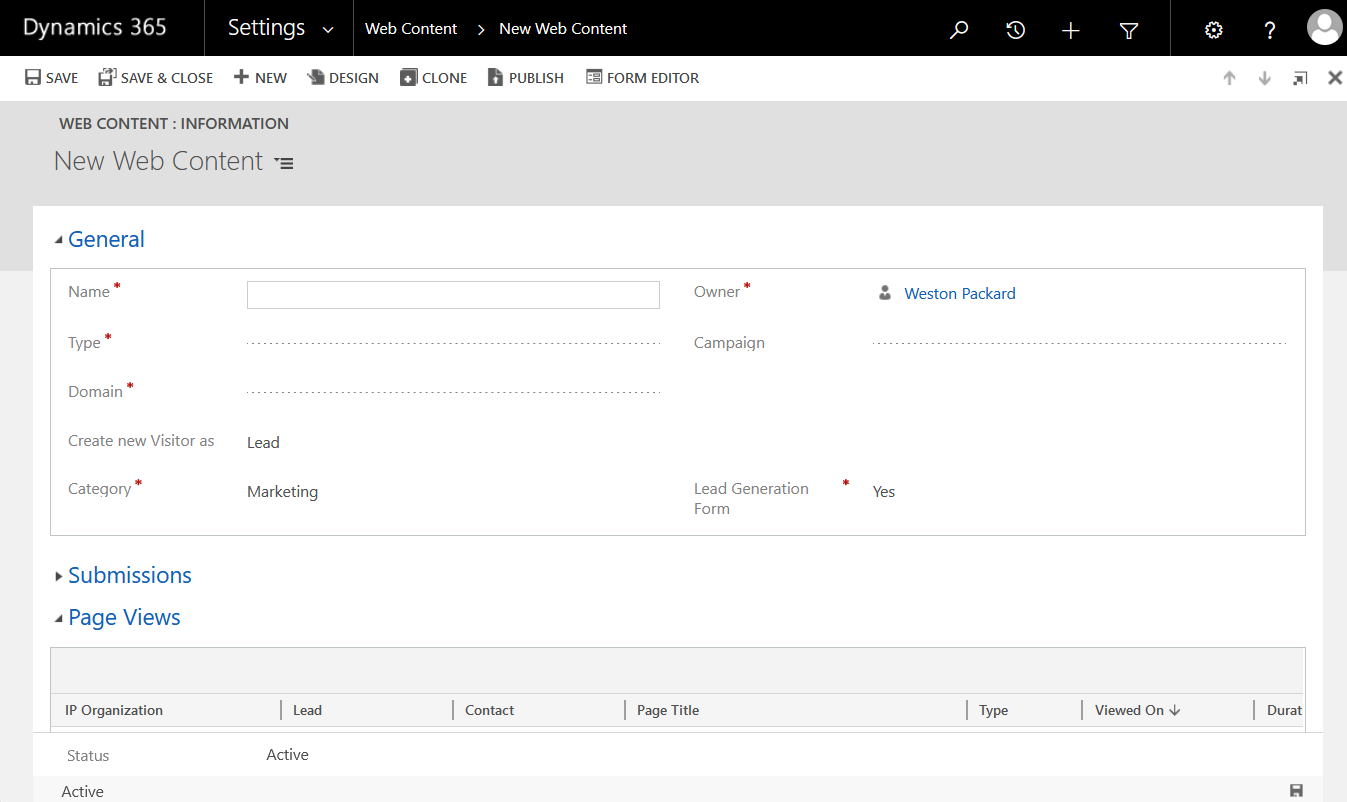The image size is (1347, 802).
Task: Open Design from command bar
Action: click(343, 78)
